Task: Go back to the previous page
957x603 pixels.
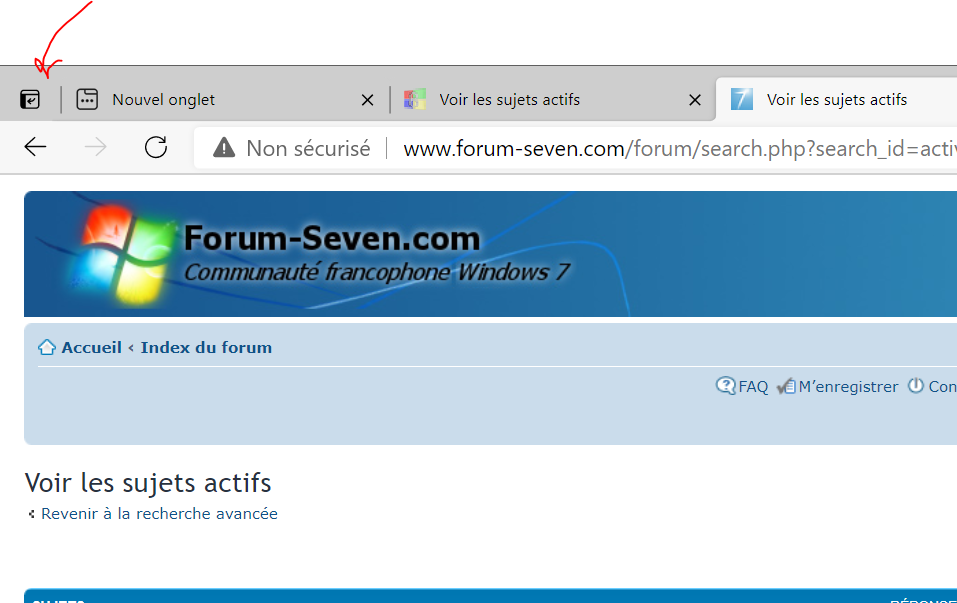Action: point(35,147)
